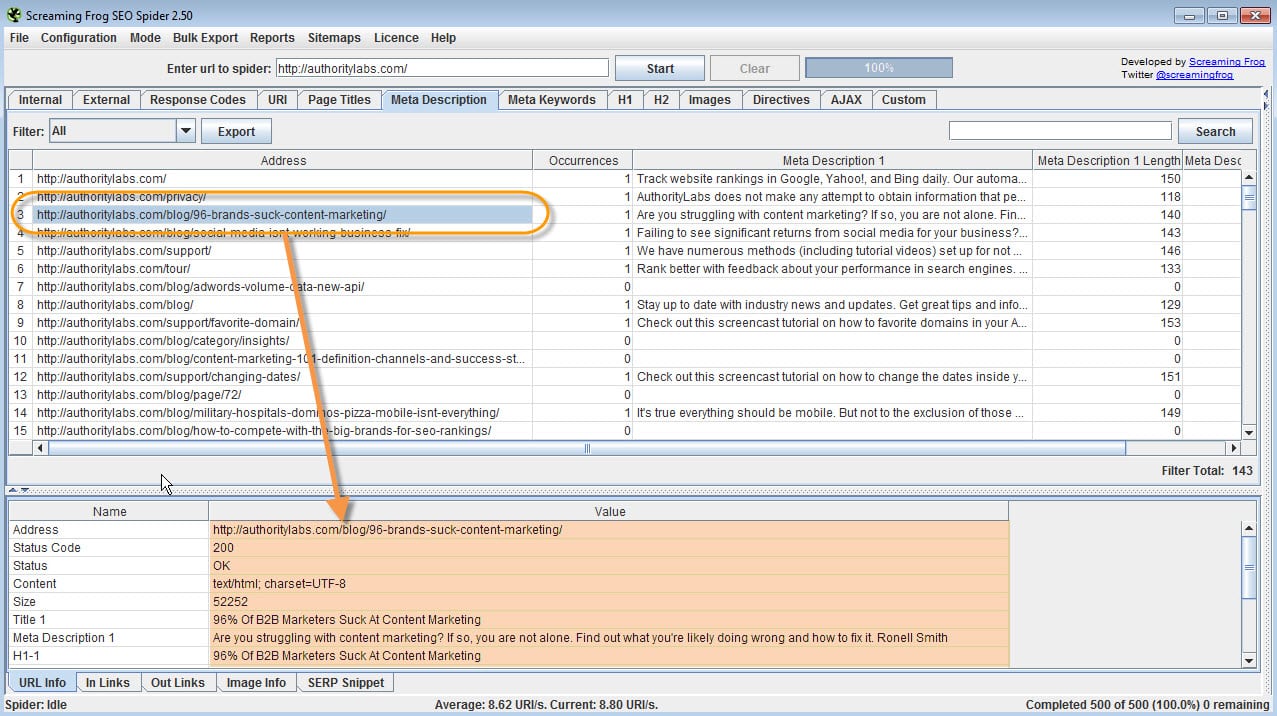Sort by the Meta Description 1 column header
The width and height of the screenshot is (1277, 716).
click(833, 160)
